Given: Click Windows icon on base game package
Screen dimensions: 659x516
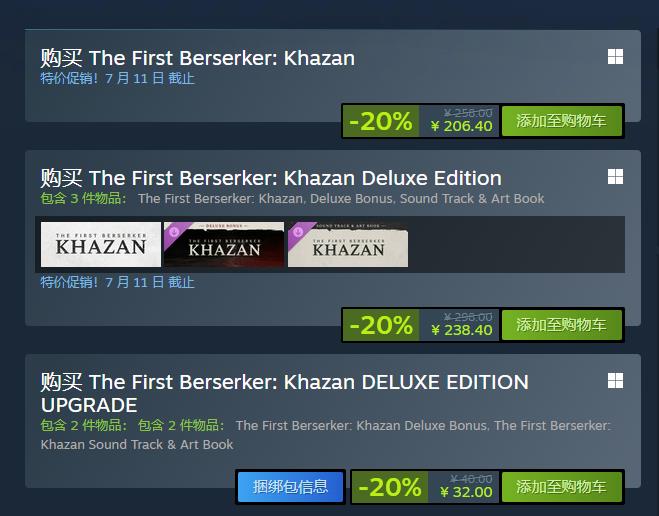Looking at the screenshot, I should pyautogui.click(x=615, y=57).
